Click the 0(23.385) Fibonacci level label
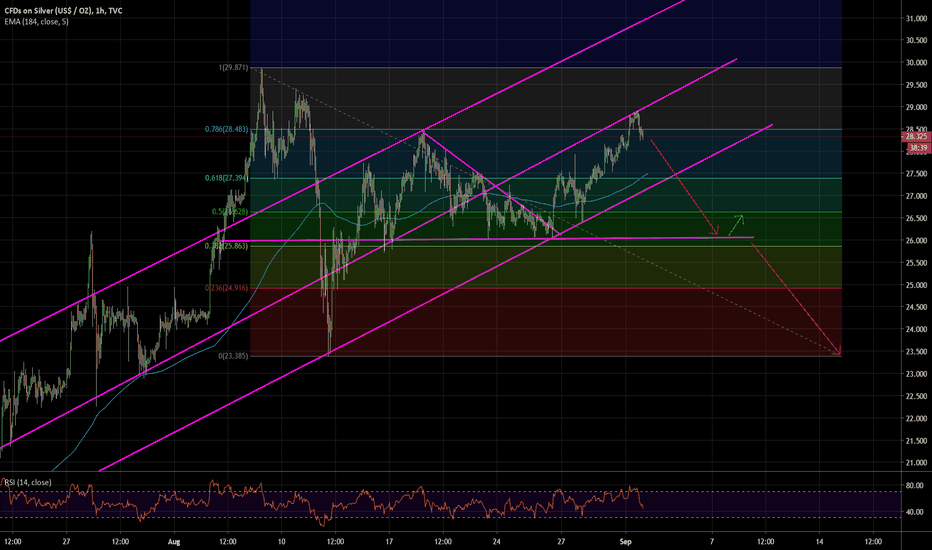 point(233,356)
